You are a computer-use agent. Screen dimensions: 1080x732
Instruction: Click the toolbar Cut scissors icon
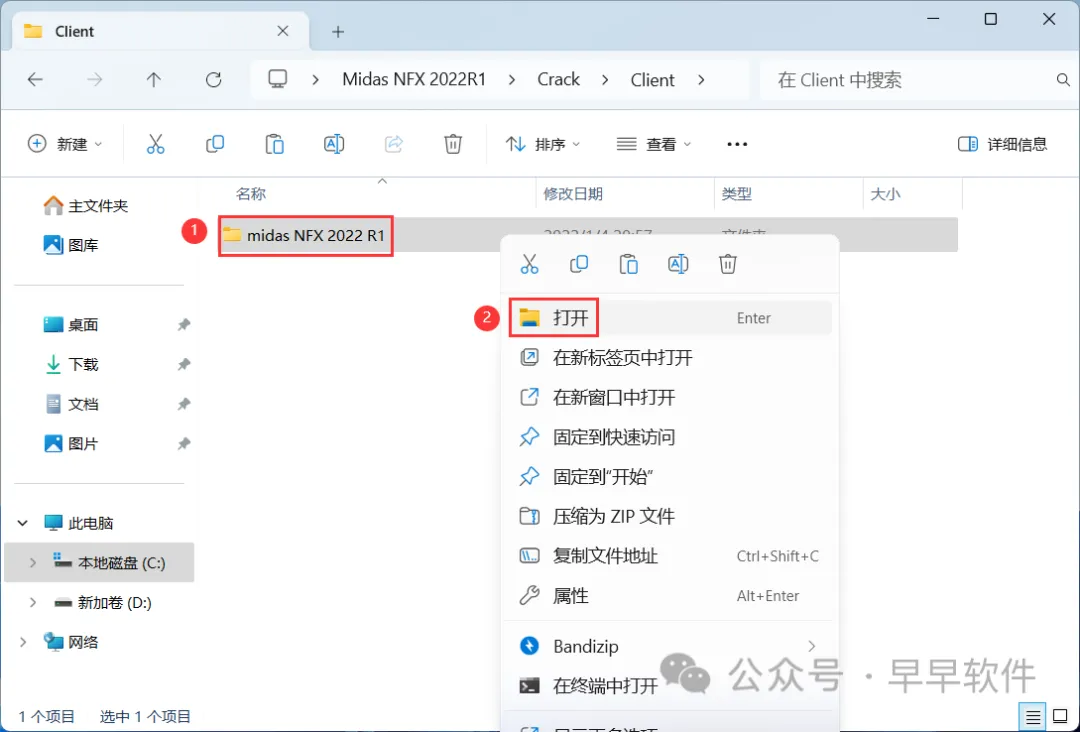[156, 144]
